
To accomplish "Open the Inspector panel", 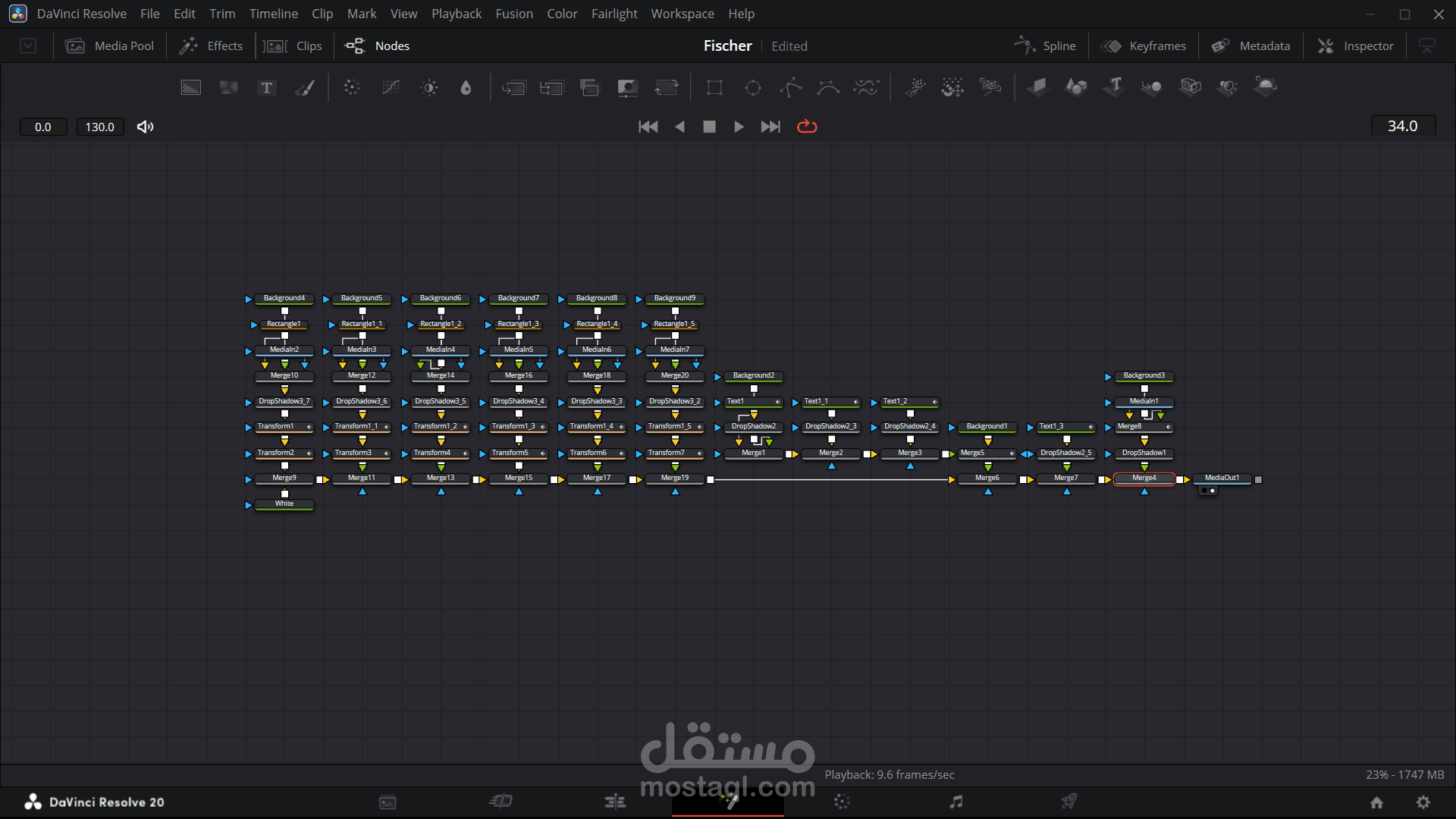I will click(x=1356, y=46).
